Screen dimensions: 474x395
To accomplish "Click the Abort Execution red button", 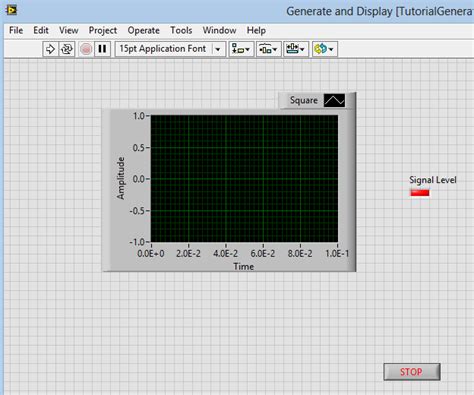I will [x=86, y=49].
